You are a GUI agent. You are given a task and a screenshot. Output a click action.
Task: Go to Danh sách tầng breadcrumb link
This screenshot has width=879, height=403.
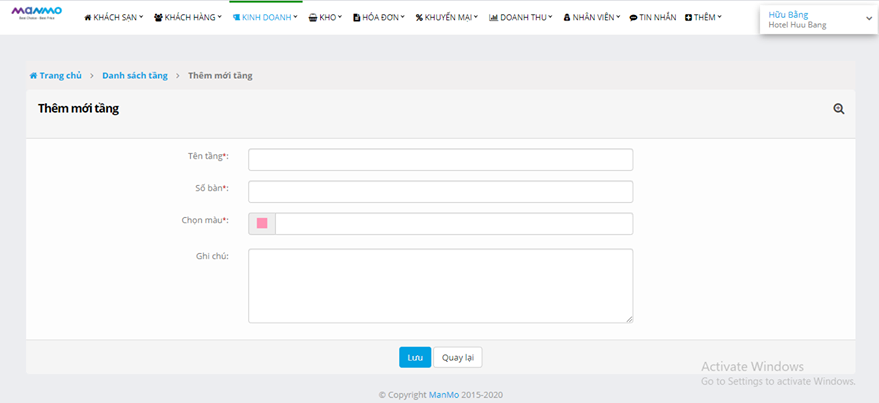[134, 76]
